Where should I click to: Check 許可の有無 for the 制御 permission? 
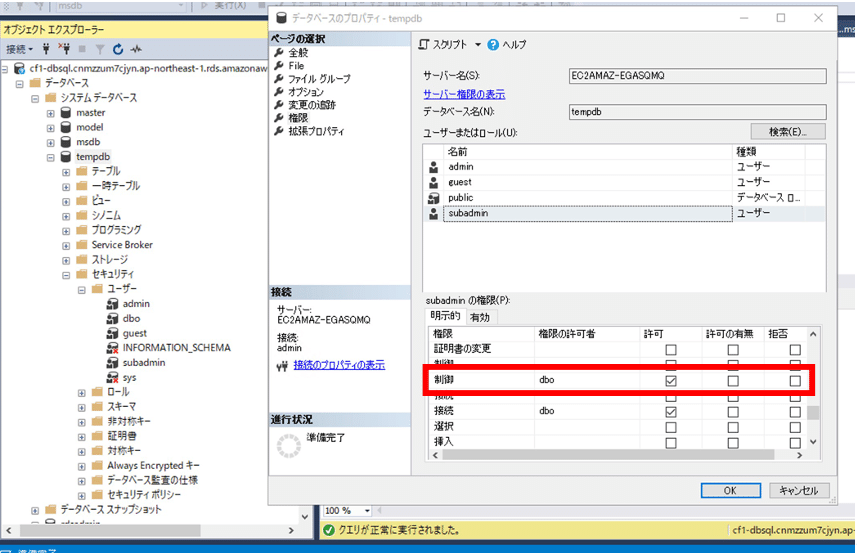coord(733,381)
